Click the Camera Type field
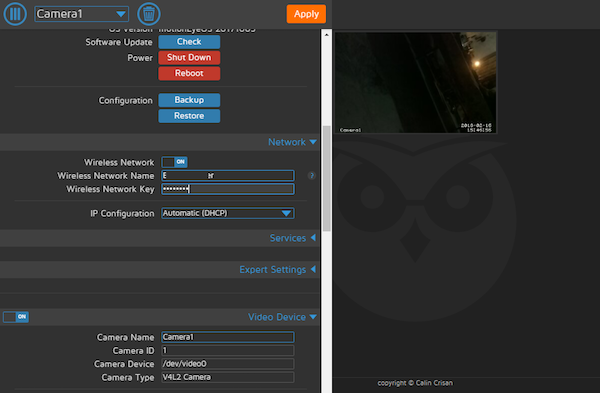 228,377
